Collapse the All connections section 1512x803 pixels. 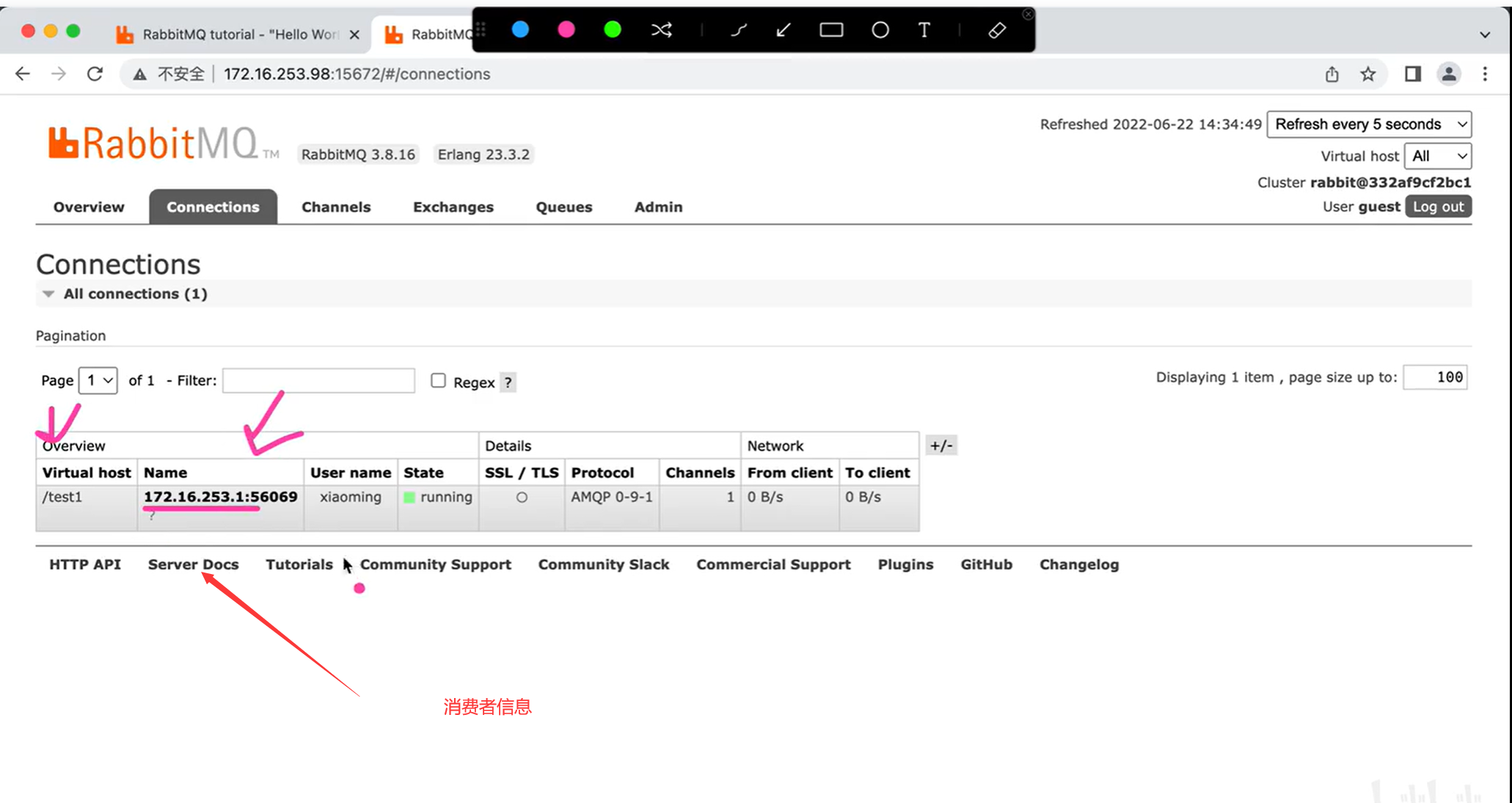coord(48,294)
